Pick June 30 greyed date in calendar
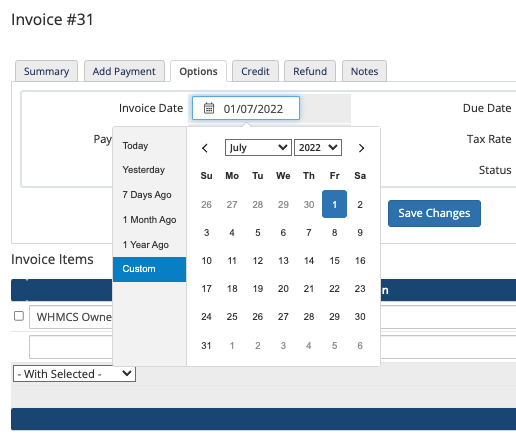 coord(309,204)
